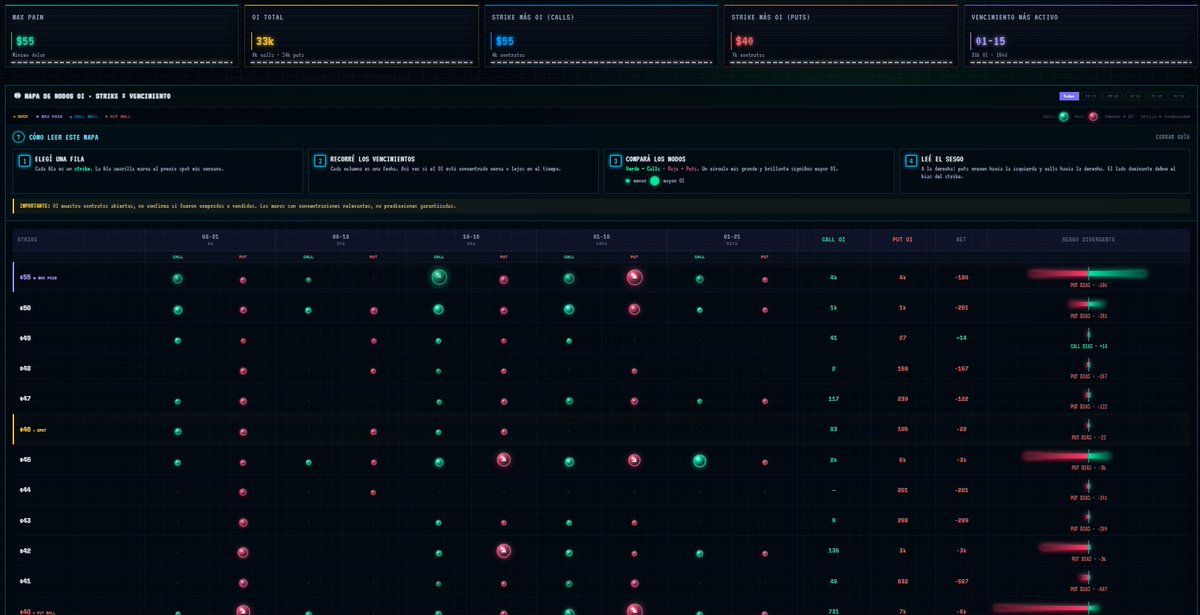Click step 2 box Recorré los vencimientos

453,171
